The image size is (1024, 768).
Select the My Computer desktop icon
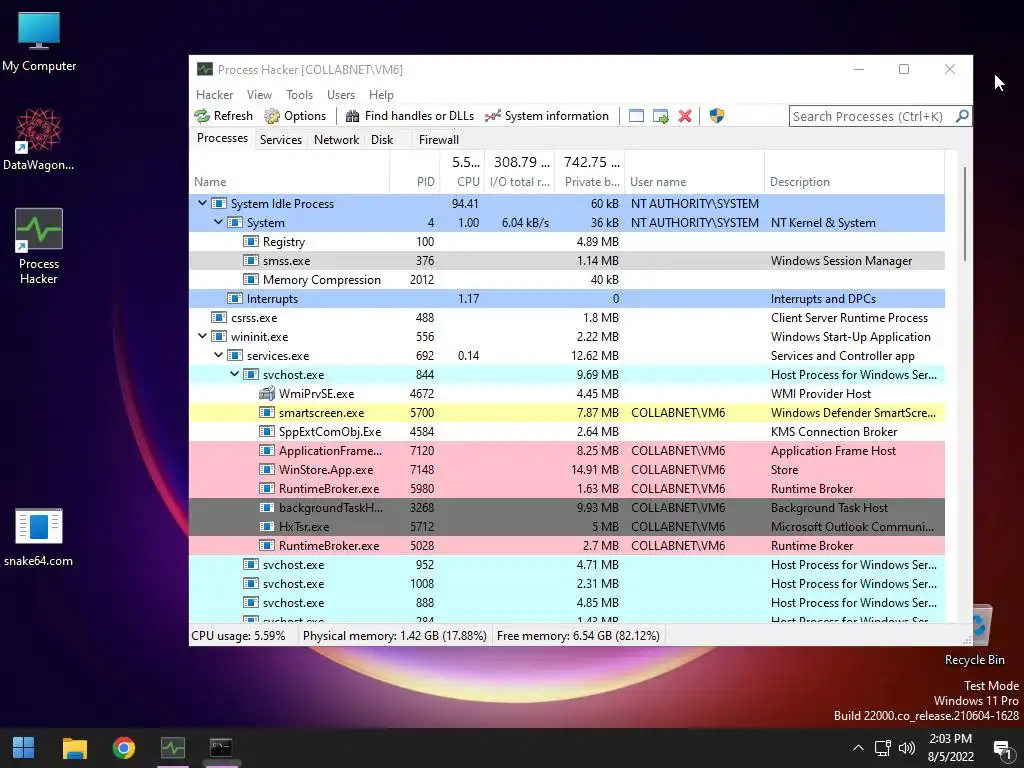pyautogui.click(x=39, y=42)
